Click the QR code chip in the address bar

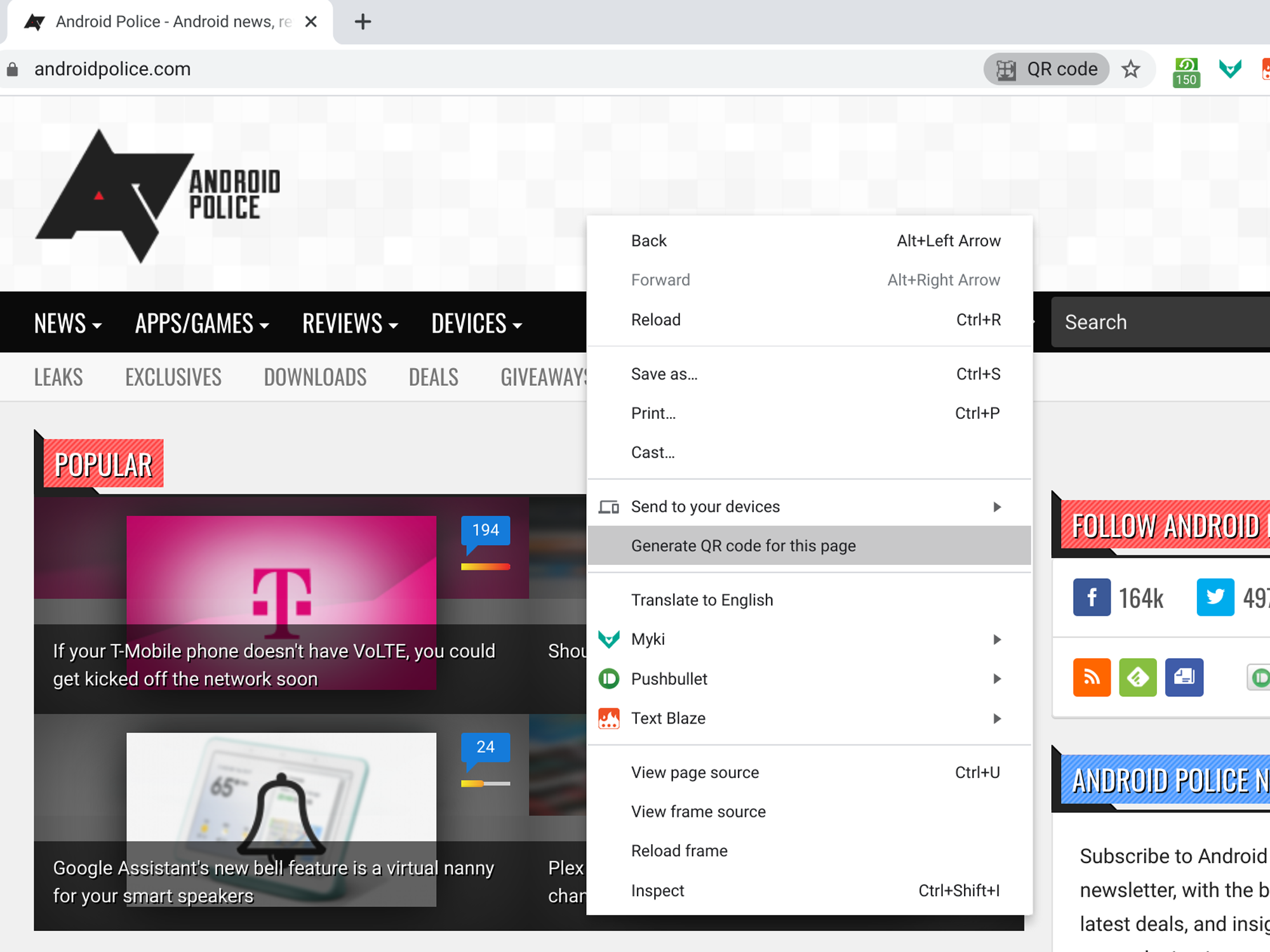(1046, 69)
